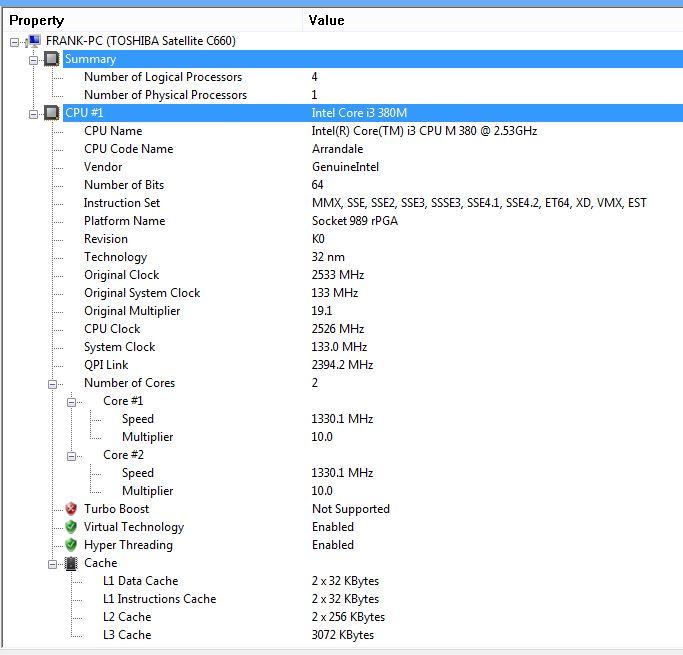
Task: Select the Summary row
Action: 373,59
